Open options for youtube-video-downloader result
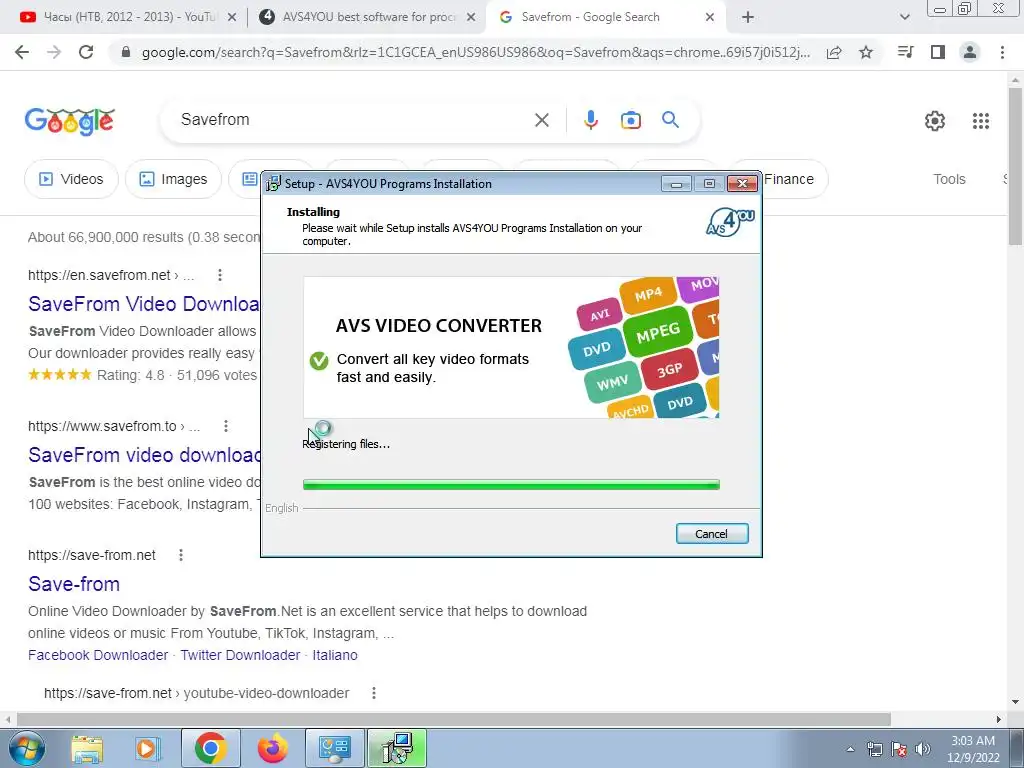The height and width of the screenshot is (768, 1024). click(x=374, y=693)
